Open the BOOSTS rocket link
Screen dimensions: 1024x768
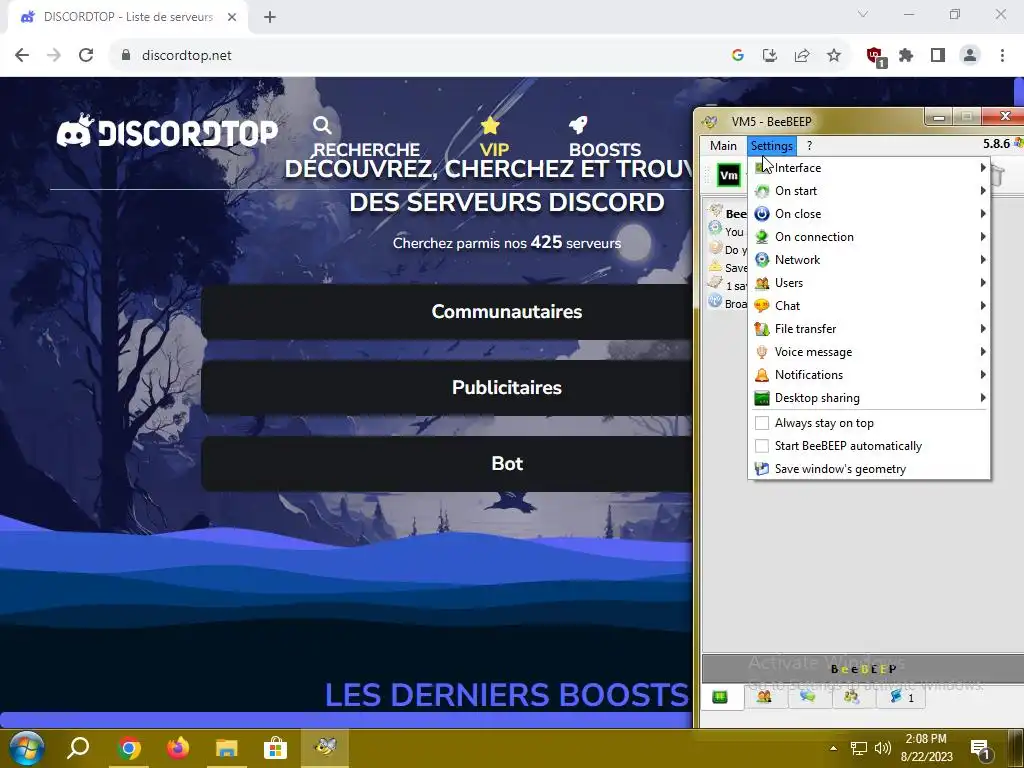[x=605, y=137]
